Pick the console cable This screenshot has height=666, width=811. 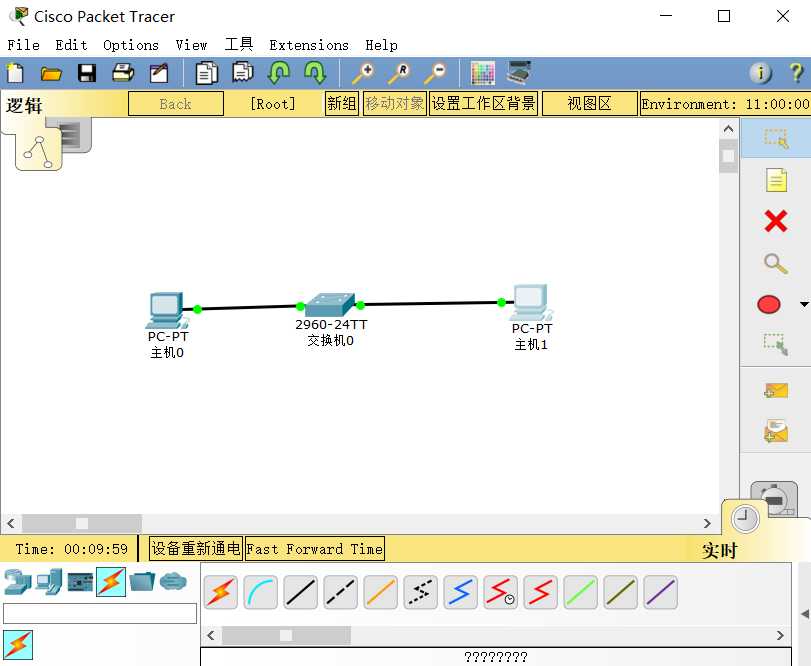[x=260, y=592]
